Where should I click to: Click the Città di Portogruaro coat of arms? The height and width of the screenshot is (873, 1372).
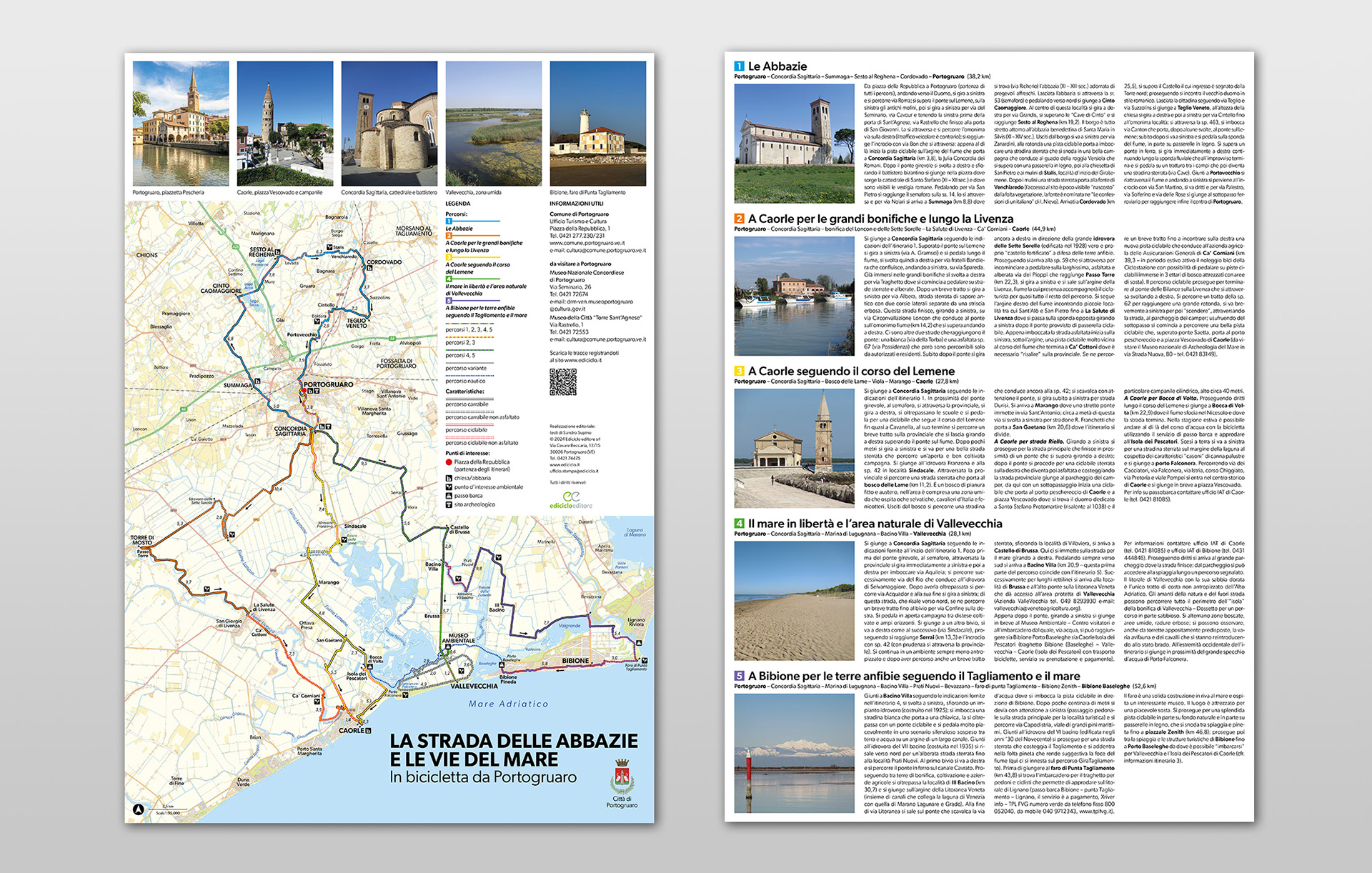coord(622,777)
